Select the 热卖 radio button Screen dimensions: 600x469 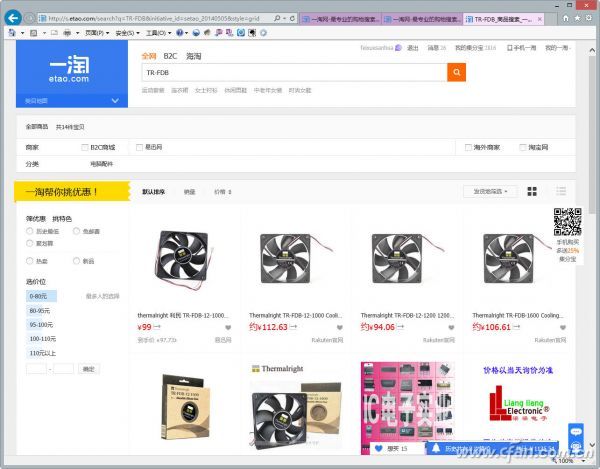point(29,261)
